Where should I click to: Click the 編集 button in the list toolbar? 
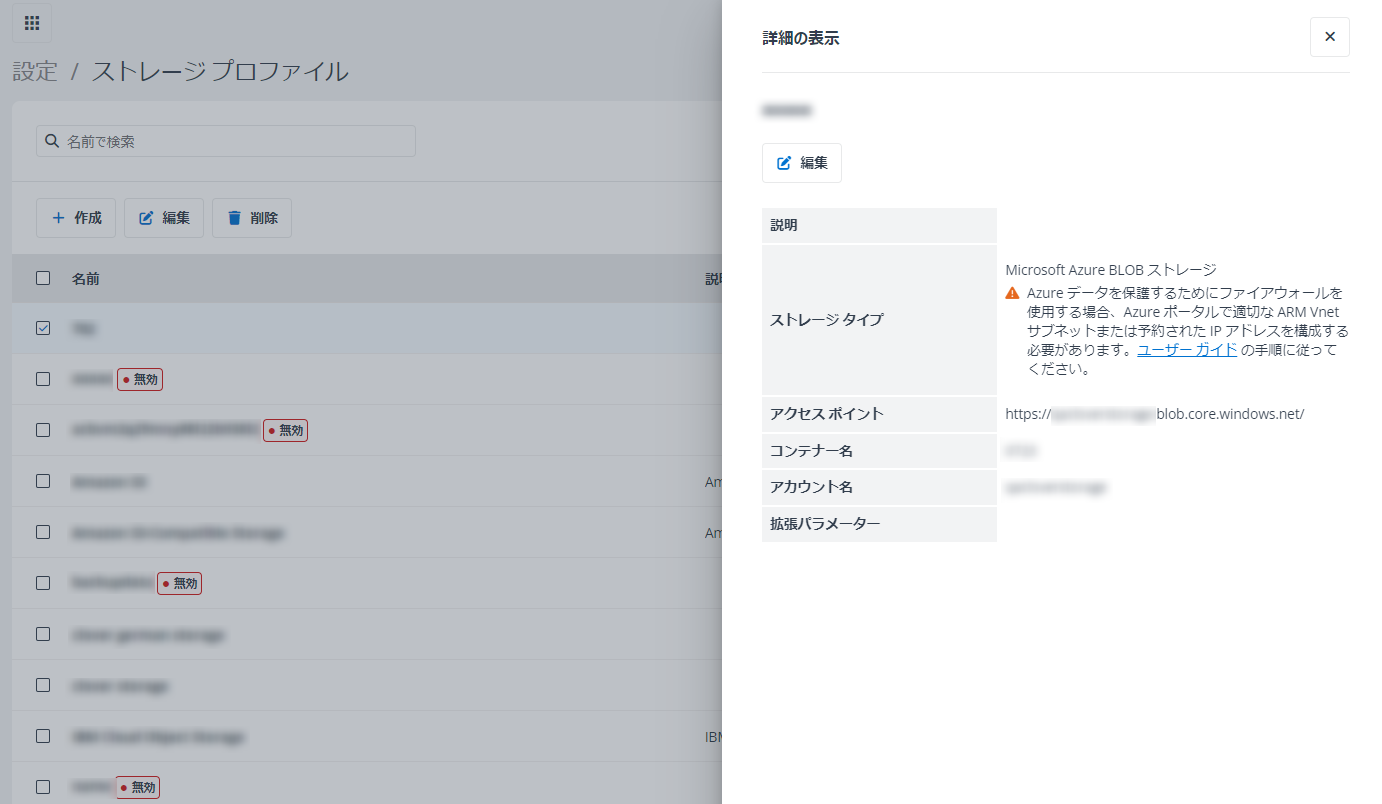coord(164,218)
